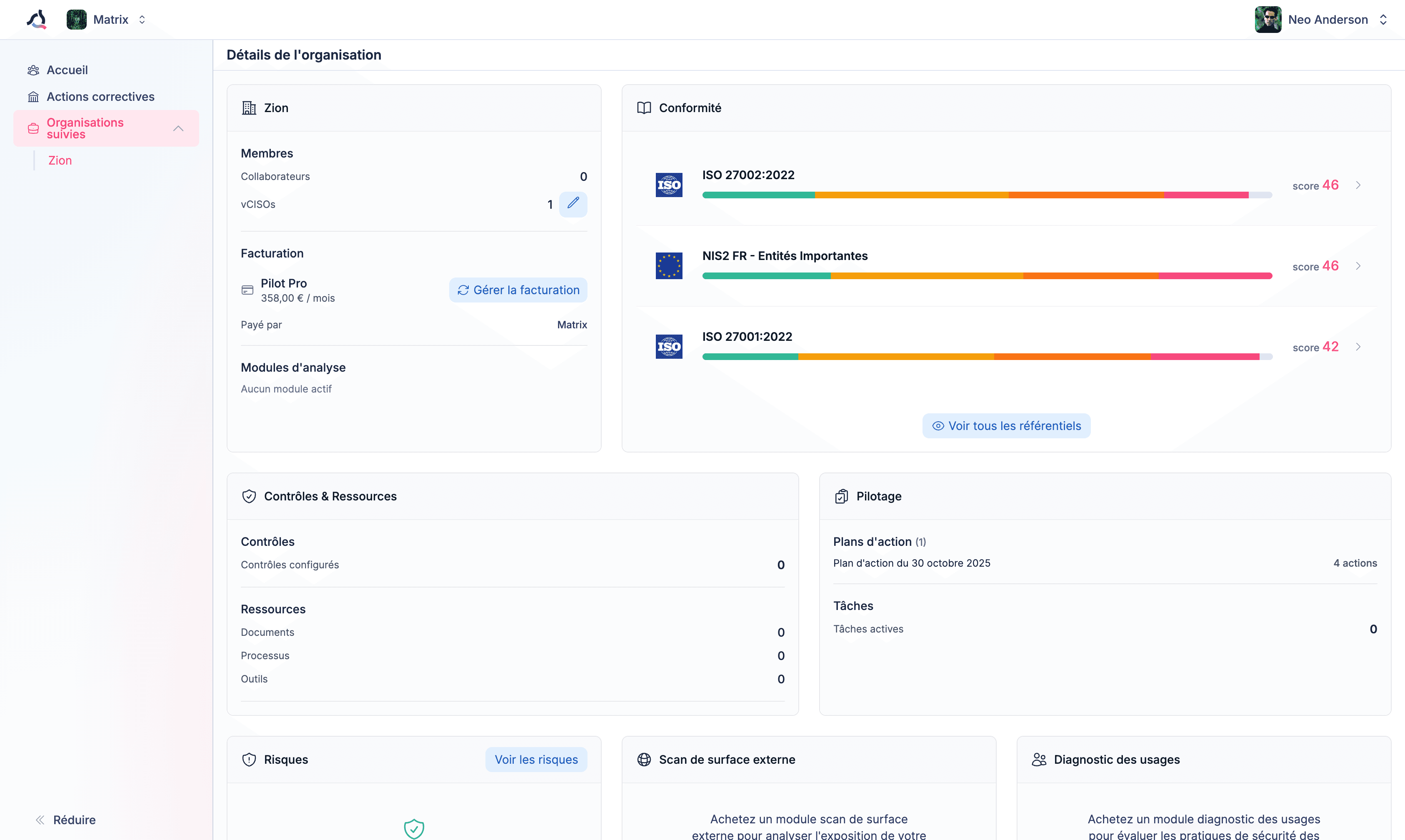Click the globe icon next to Scan de surface externe

click(x=644, y=760)
